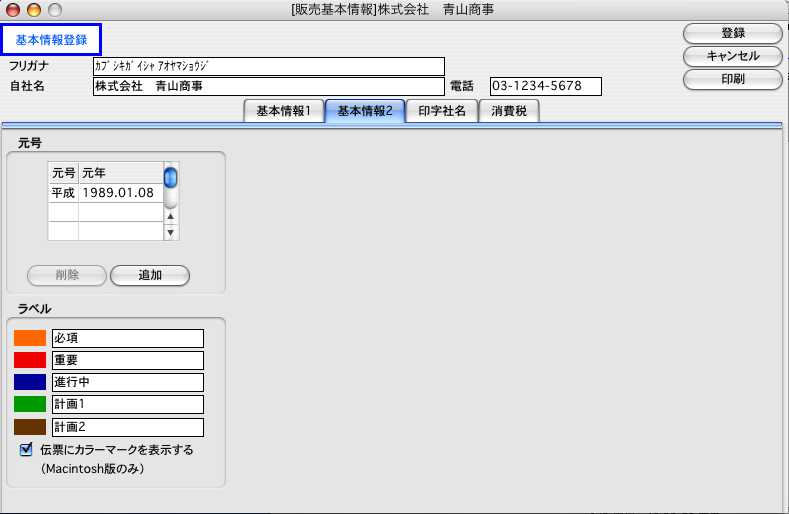
Task: Click the 電話 number field
Action: coord(545,86)
